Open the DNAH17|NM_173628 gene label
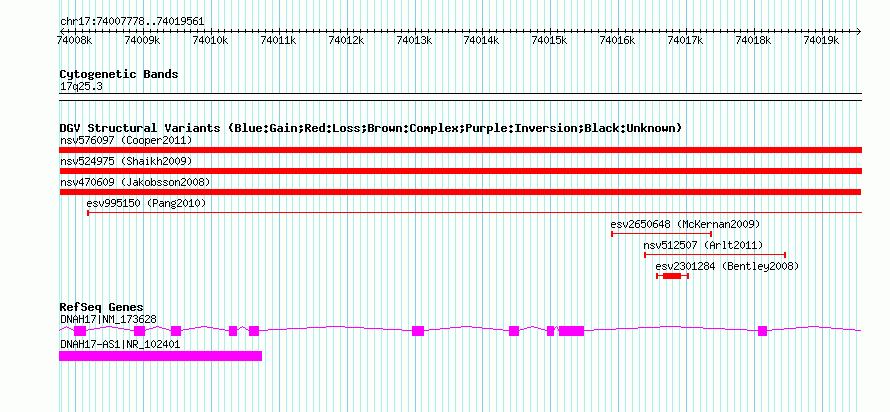890x412 pixels. [108, 319]
